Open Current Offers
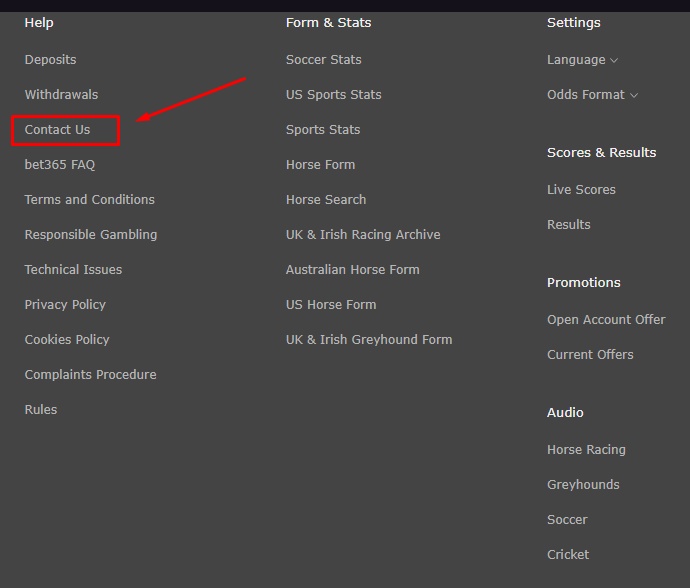 590,354
